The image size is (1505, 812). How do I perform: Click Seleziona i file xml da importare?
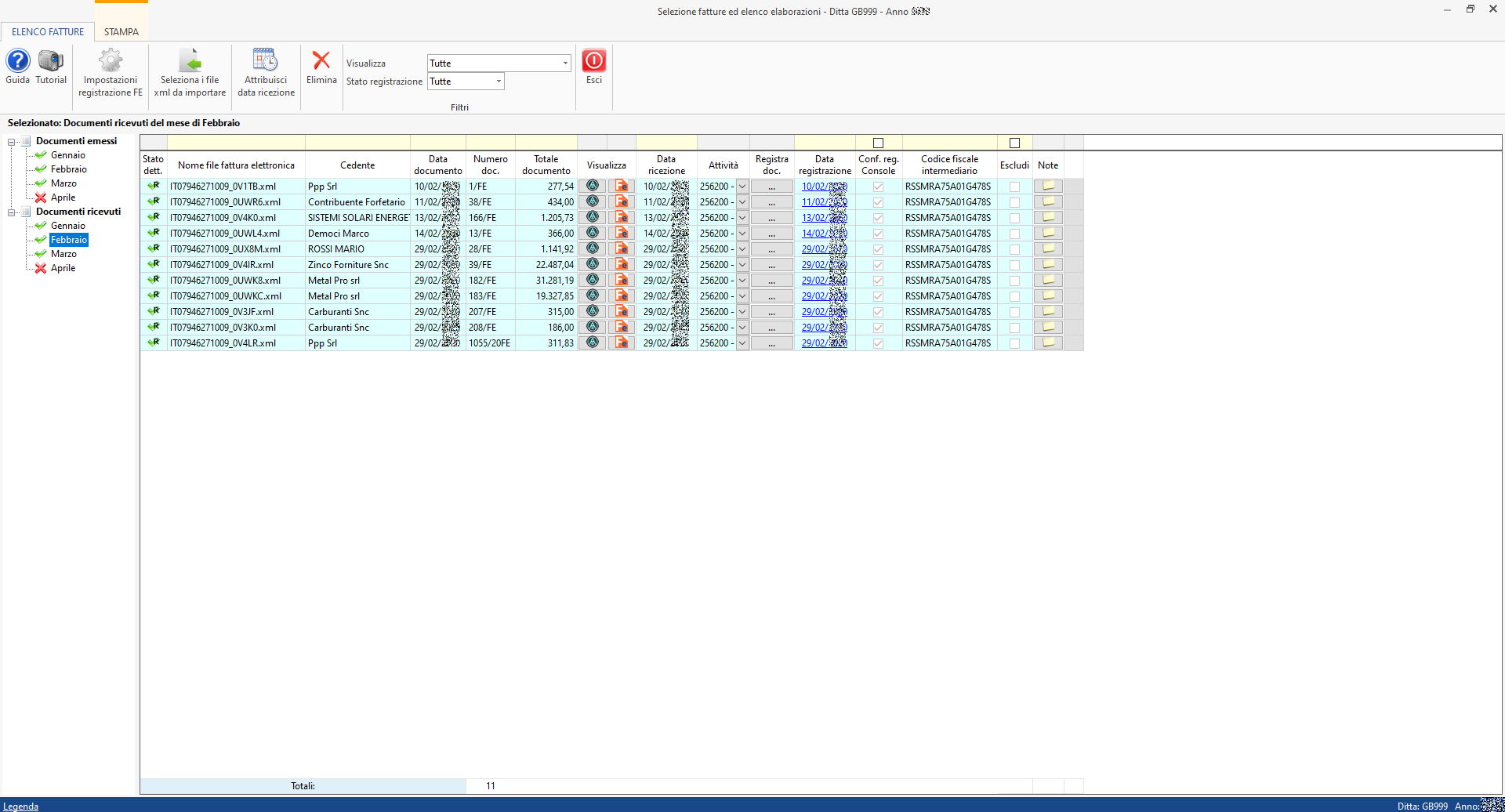190,61
